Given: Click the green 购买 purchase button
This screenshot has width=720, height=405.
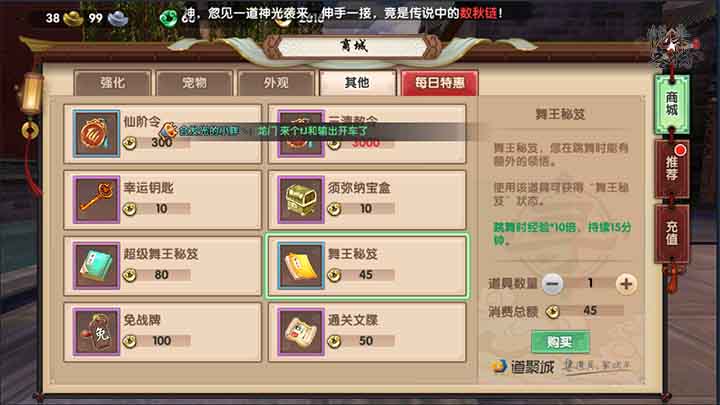Looking at the screenshot, I should tap(560, 342).
